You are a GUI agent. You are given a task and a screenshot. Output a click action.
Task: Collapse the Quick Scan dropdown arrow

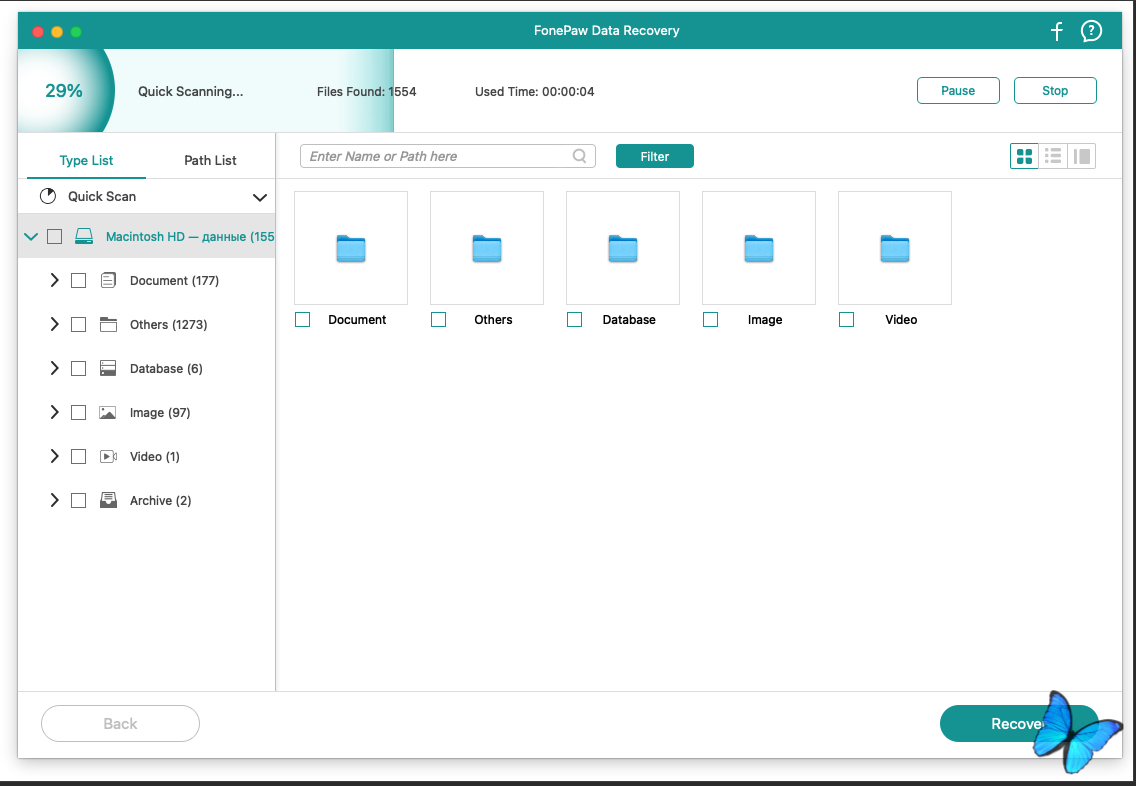pos(260,197)
